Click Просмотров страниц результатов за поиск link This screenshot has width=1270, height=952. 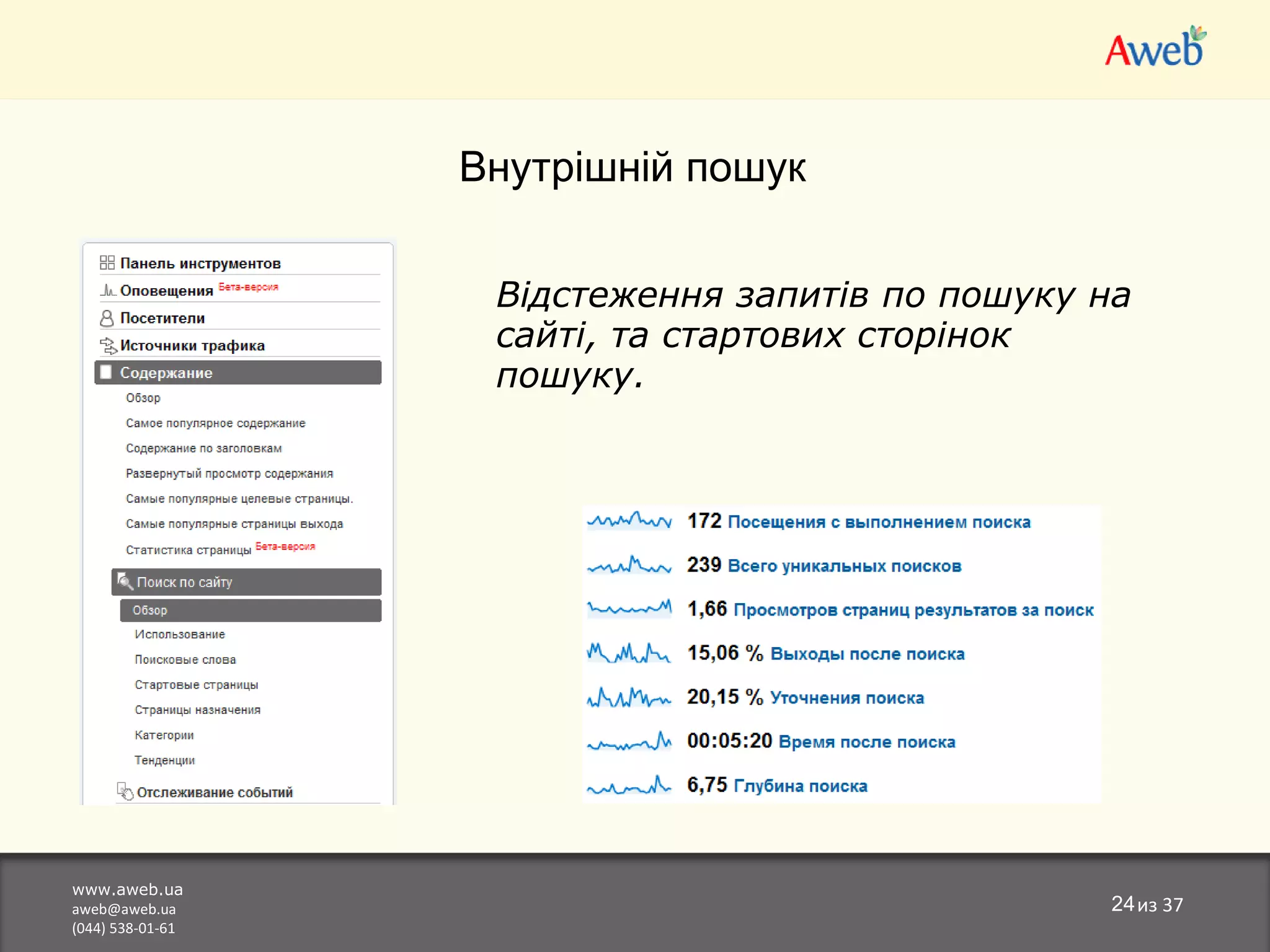tap(914, 610)
